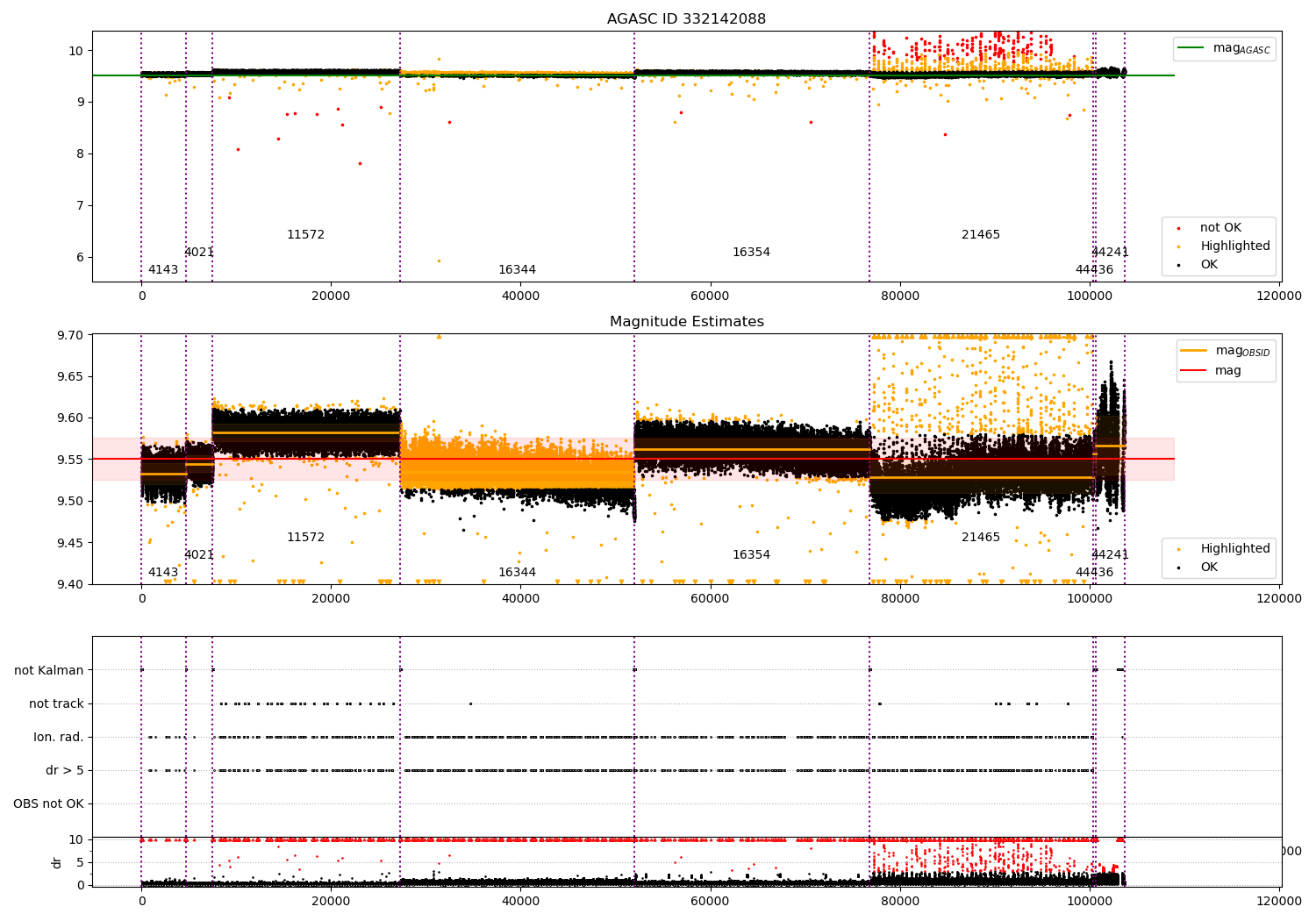
Task: Click obsid label 11572 in top plot
Action: pos(305,235)
